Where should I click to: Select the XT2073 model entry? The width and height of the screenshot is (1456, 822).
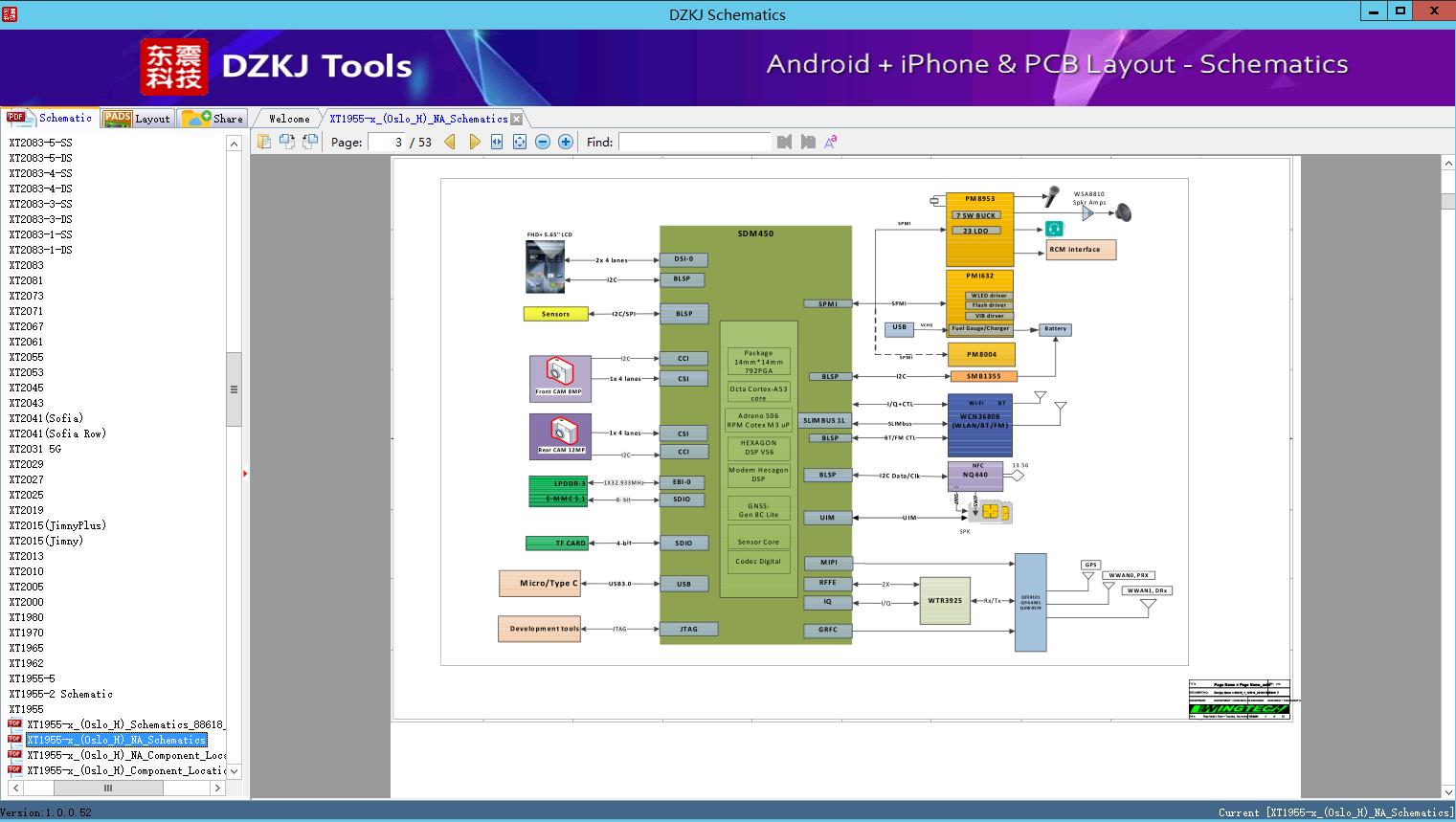(26, 296)
